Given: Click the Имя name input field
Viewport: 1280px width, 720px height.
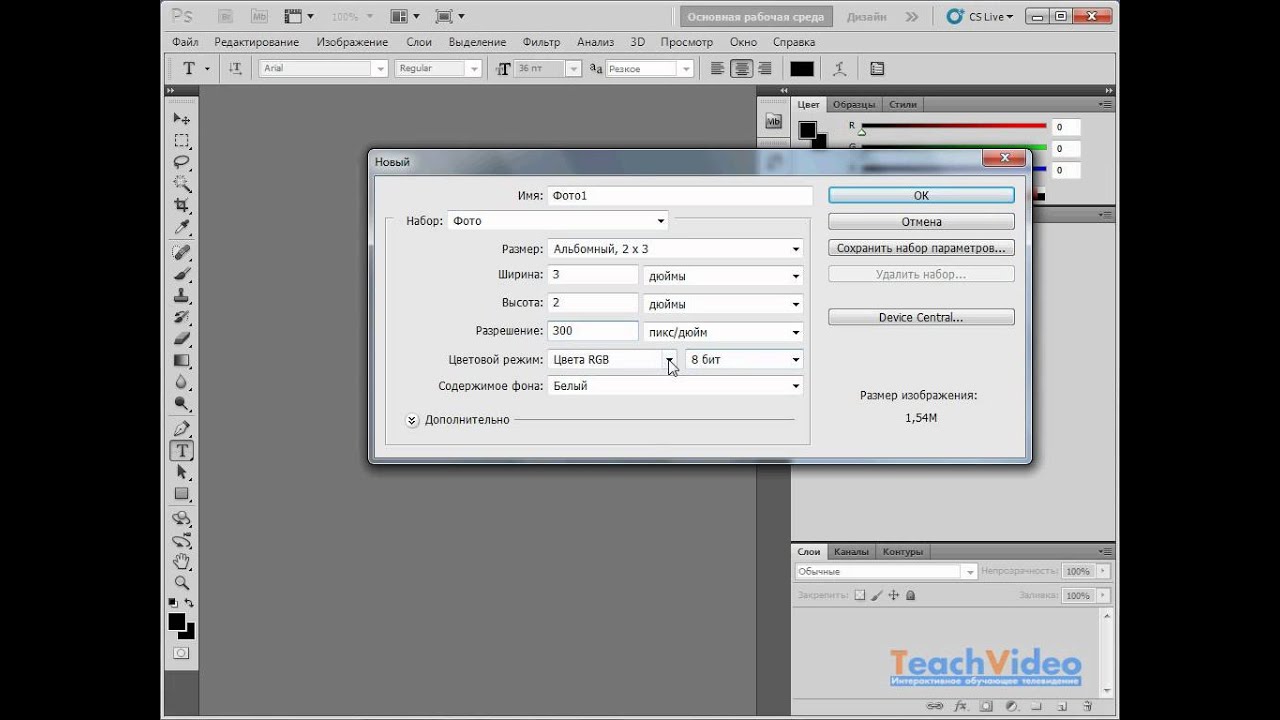Looking at the screenshot, I should [680, 196].
